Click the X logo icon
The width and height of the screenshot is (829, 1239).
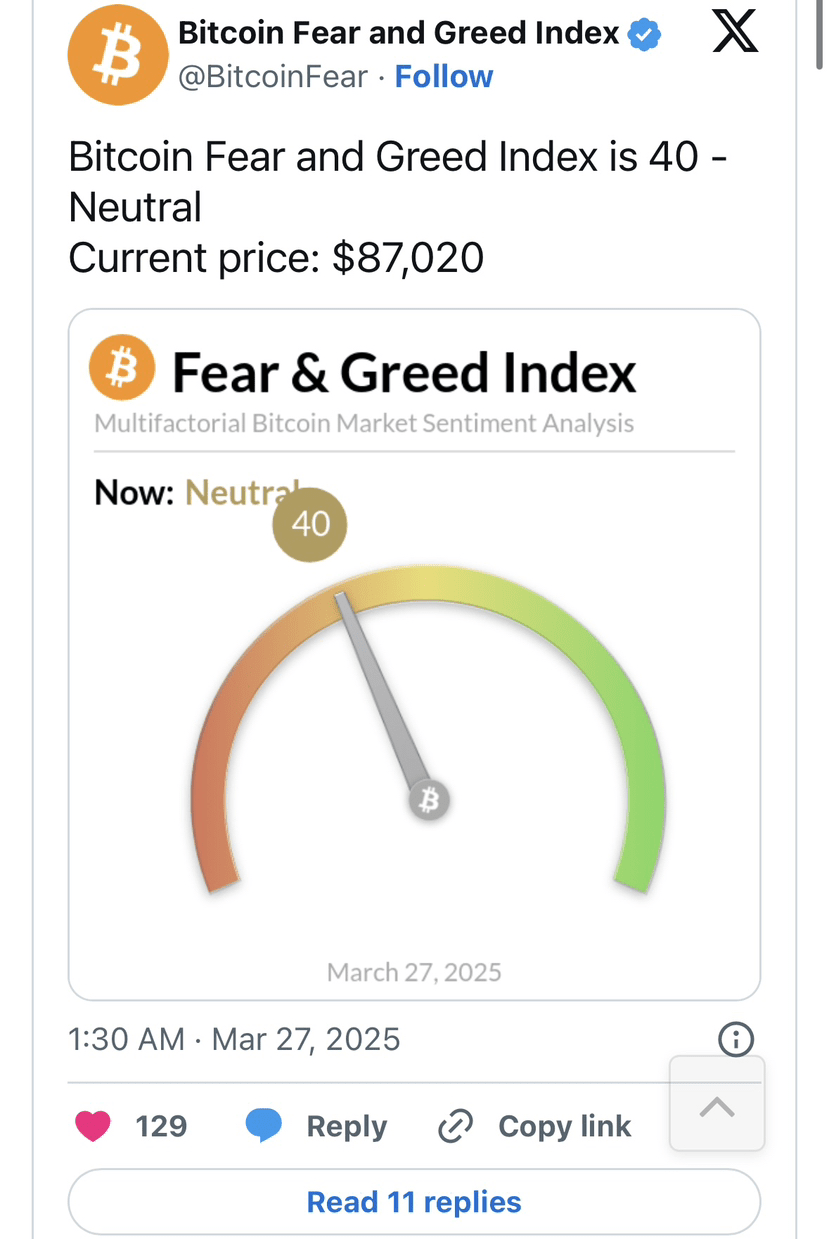pos(735,34)
